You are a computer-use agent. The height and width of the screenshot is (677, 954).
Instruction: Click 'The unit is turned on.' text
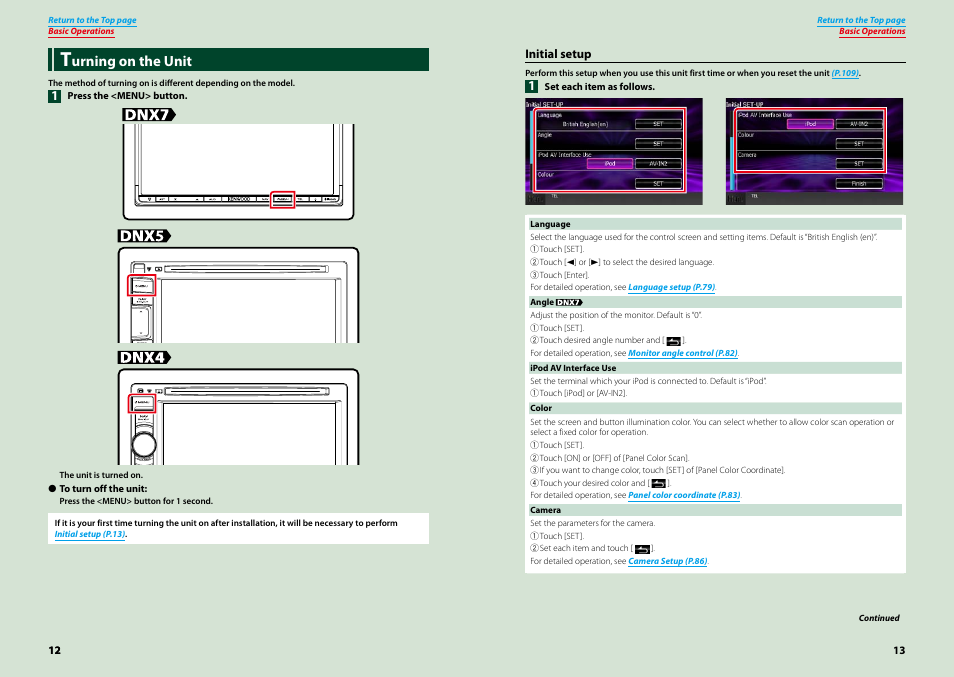pyautogui.click(x=101, y=475)
